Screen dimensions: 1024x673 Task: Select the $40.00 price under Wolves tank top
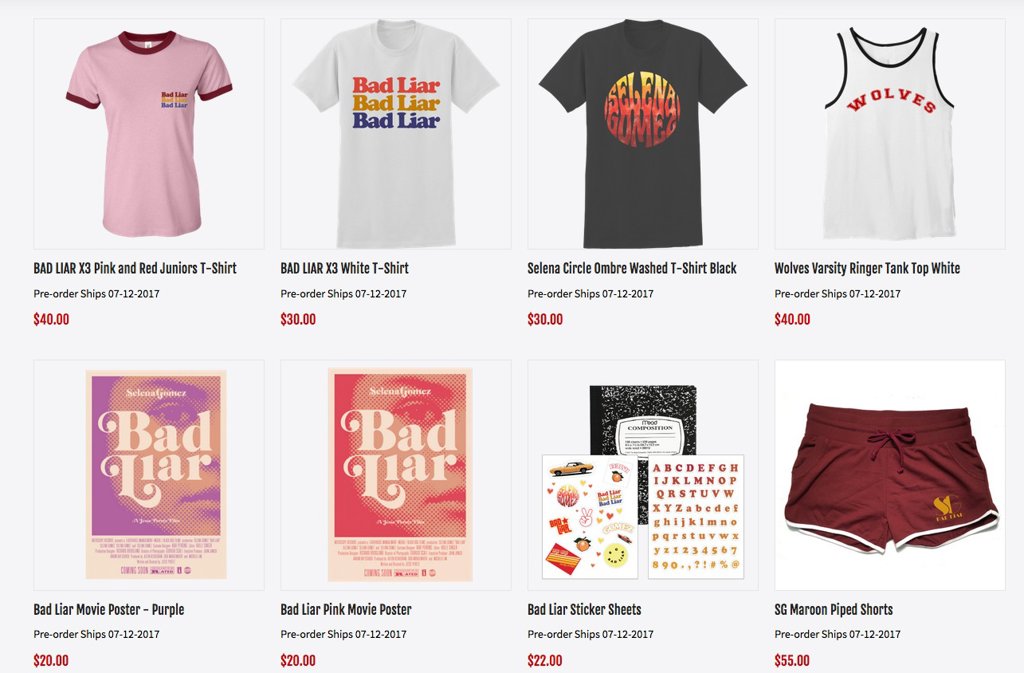(x=792, y=319)
